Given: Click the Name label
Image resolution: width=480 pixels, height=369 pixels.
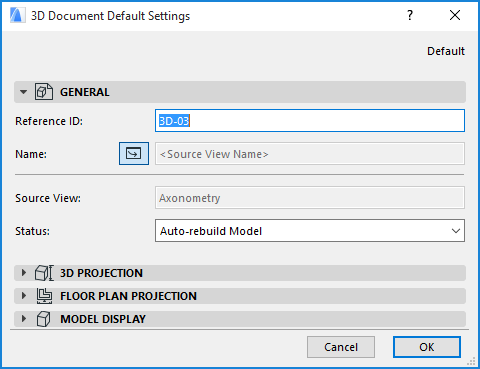Looking at the screenshot, I should coord(31,154).
